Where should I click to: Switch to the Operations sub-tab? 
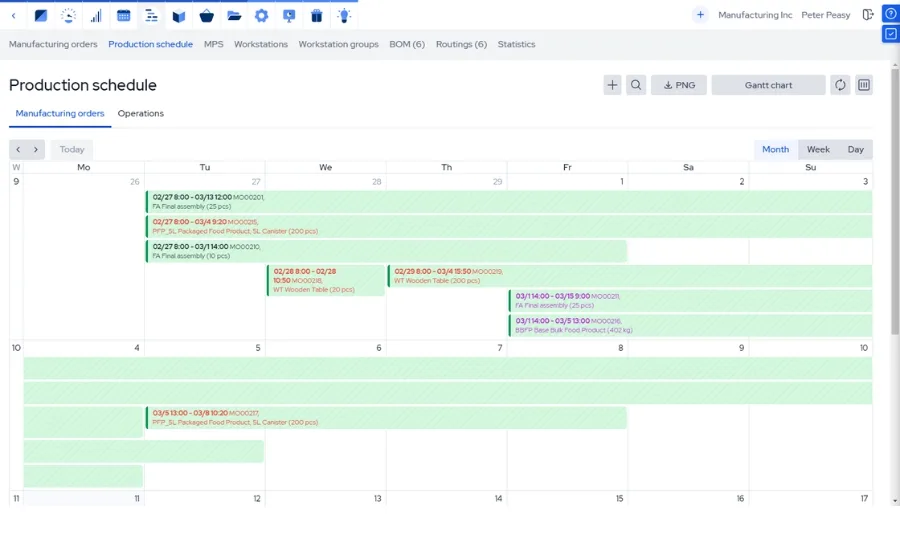click(x=141, y=114)
